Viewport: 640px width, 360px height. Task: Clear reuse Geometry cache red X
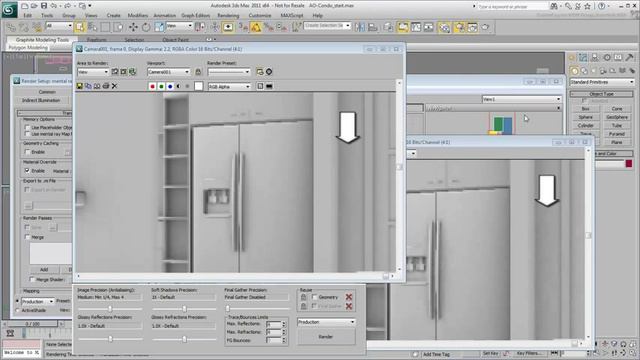[349, 297]
